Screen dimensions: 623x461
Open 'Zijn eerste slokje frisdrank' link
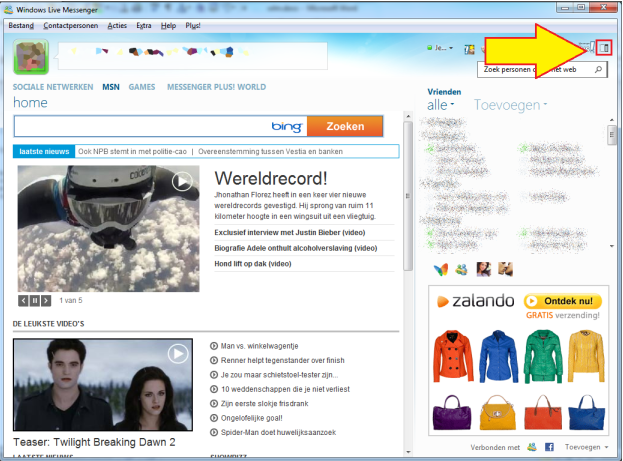[265, 404]
